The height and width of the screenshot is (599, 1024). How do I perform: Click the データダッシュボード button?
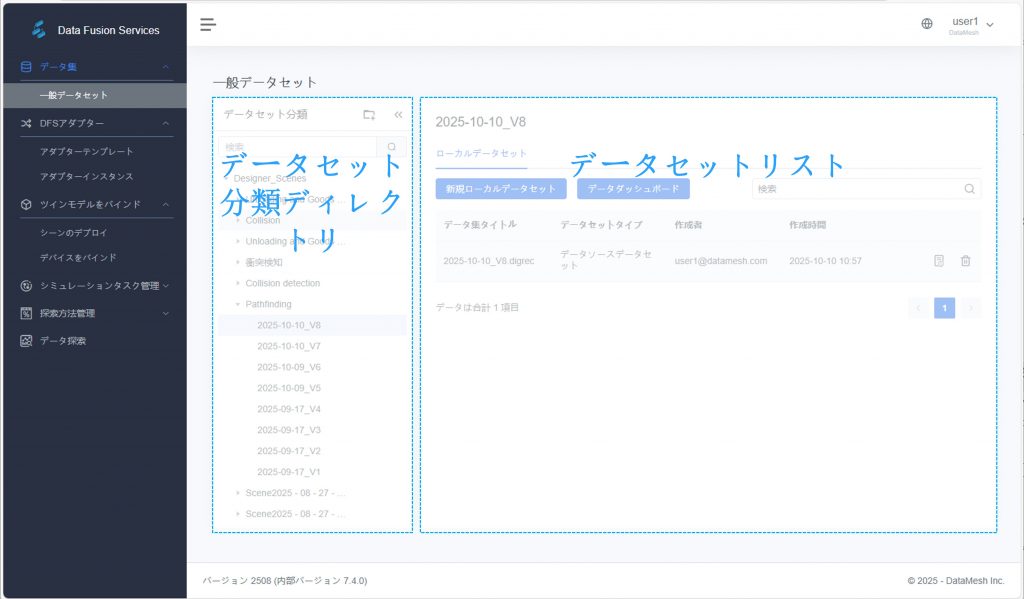(x=633, y=188)
